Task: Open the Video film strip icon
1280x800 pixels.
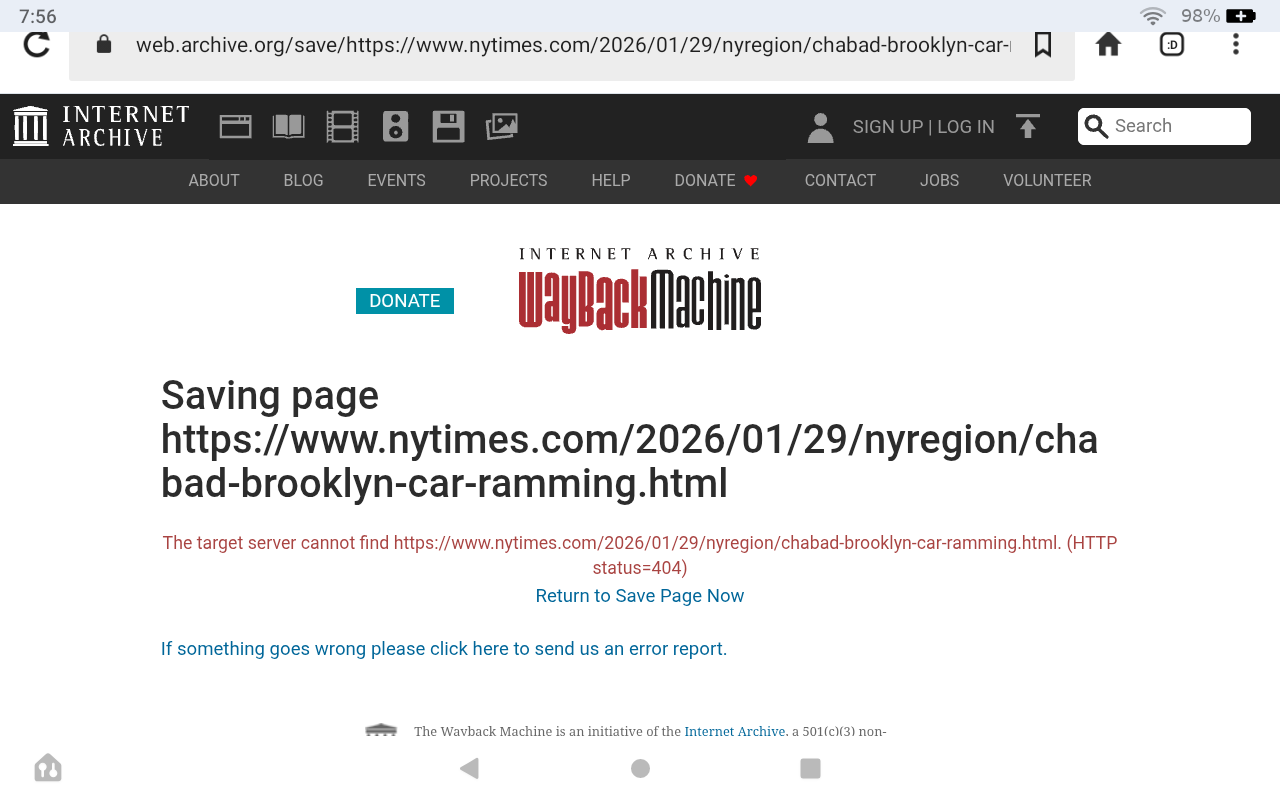Action: [342, 126]
